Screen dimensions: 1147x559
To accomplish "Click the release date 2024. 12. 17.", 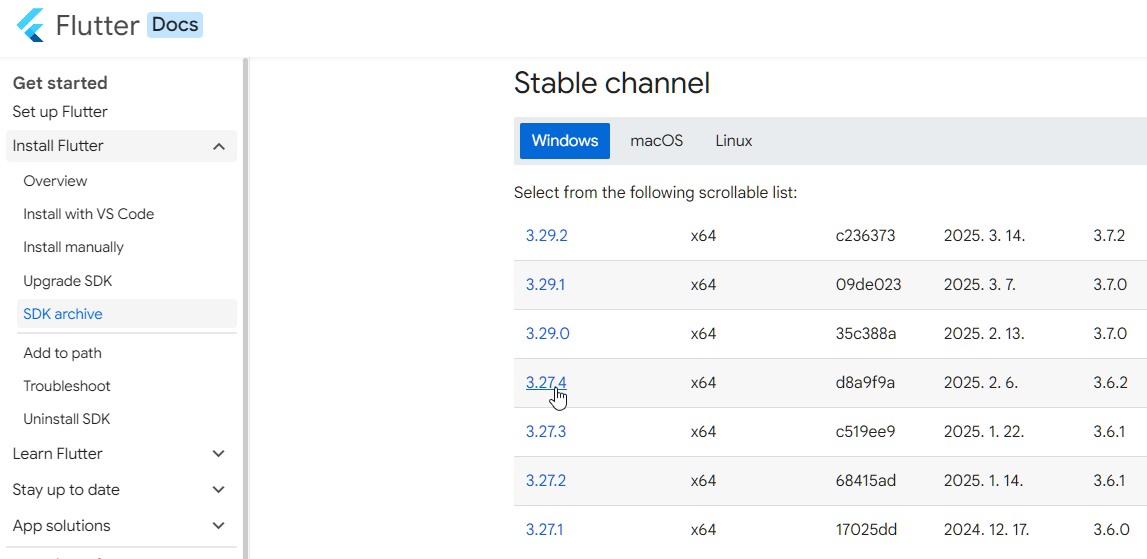I will 986,530.
